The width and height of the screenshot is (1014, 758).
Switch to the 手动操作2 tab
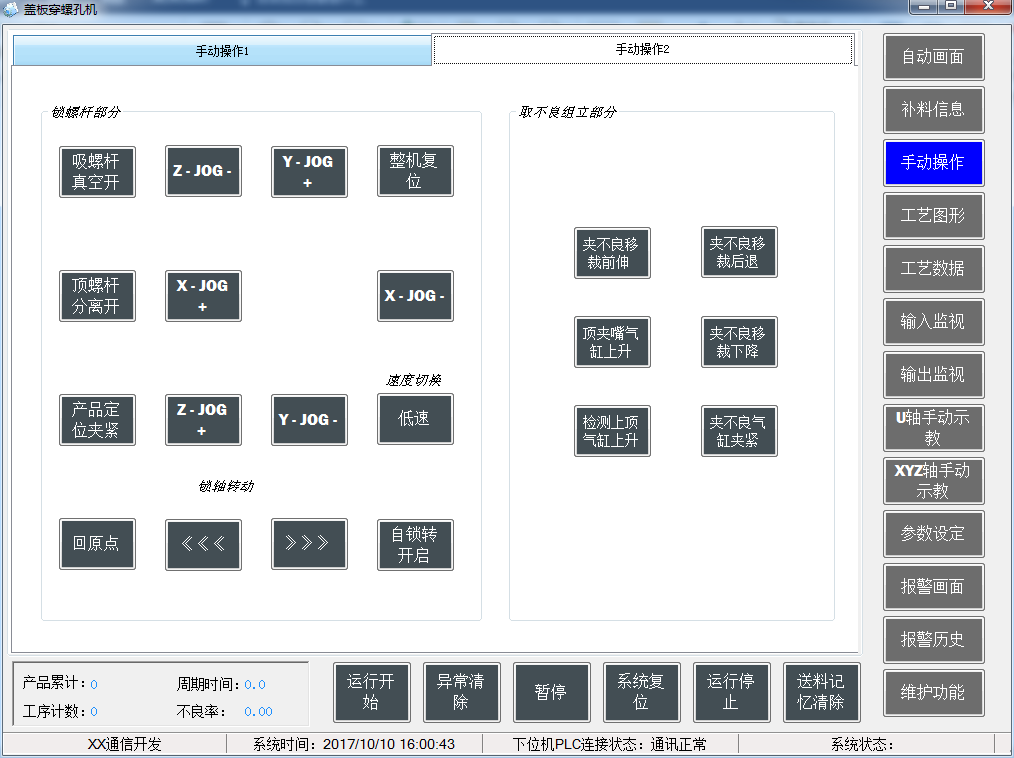tap(642, 49)
